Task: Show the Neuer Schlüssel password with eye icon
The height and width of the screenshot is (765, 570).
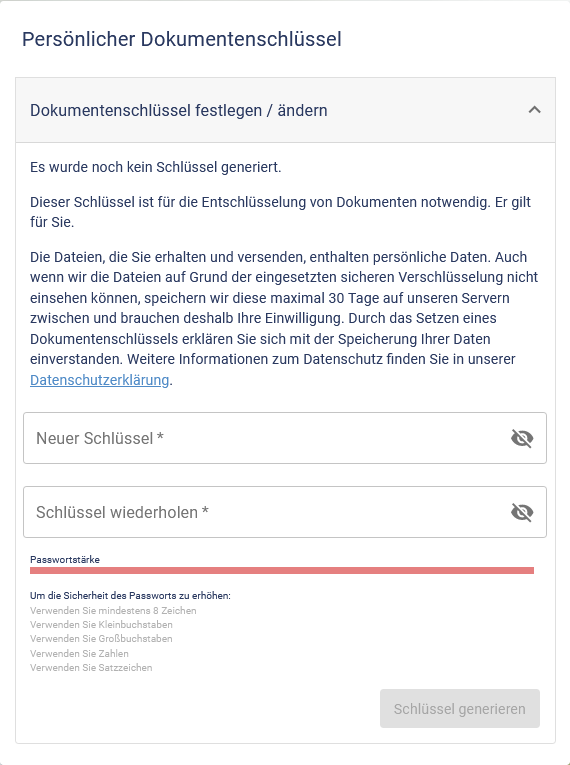Action: [x=522, y=438]
